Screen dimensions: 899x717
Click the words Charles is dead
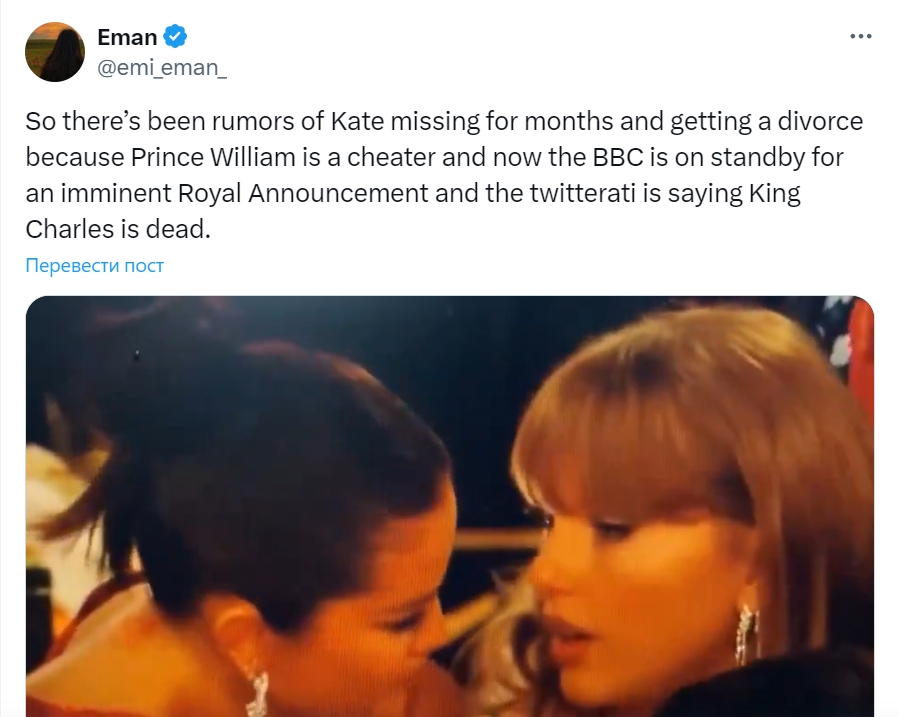coord(118,227)
